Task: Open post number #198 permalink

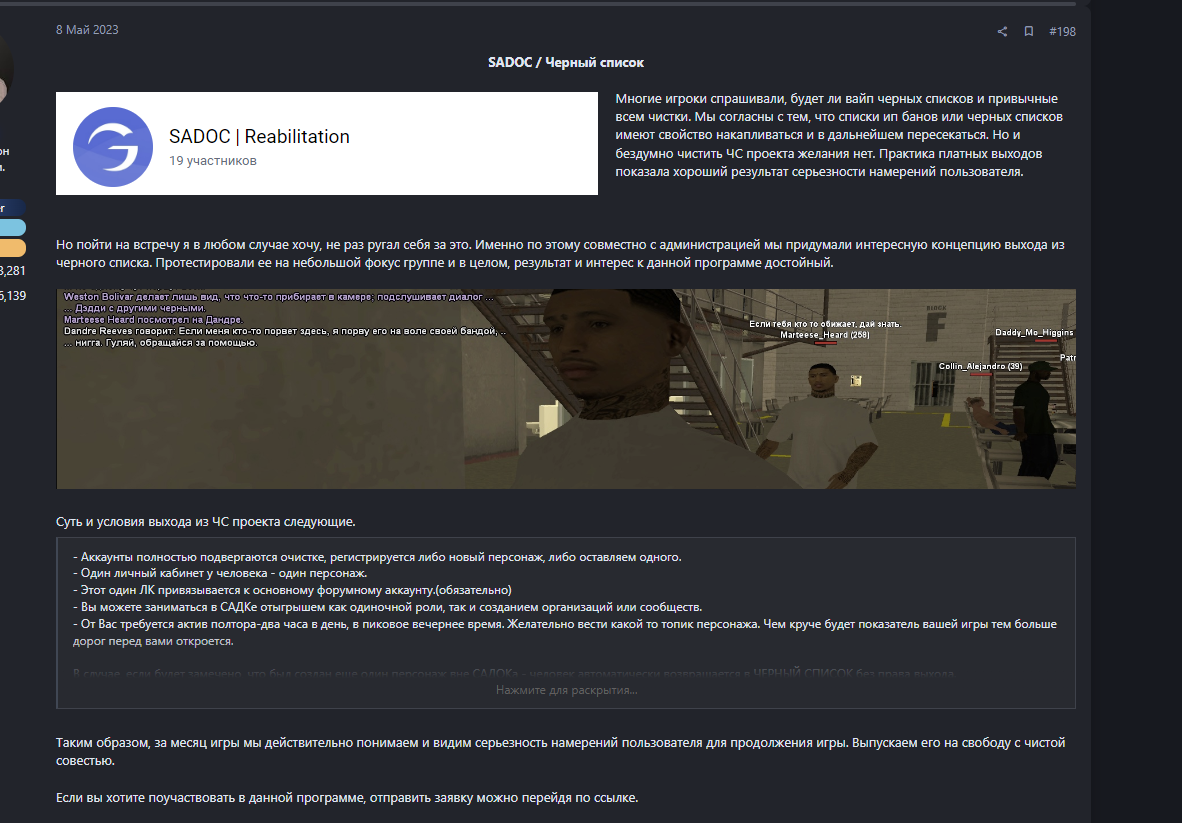Action: pos(1062,31)
